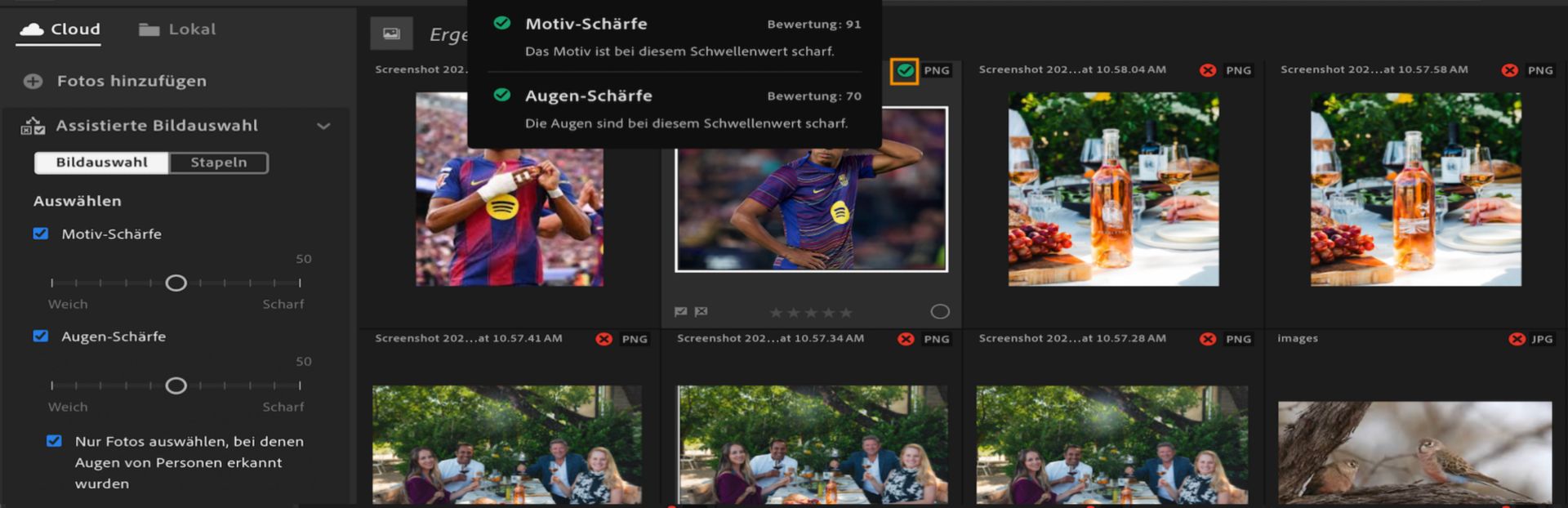Click the photo grid view icon beside Ergebnisse
Image resolution: width=1568 pixels, height=508 pixels.
[391, 33]
